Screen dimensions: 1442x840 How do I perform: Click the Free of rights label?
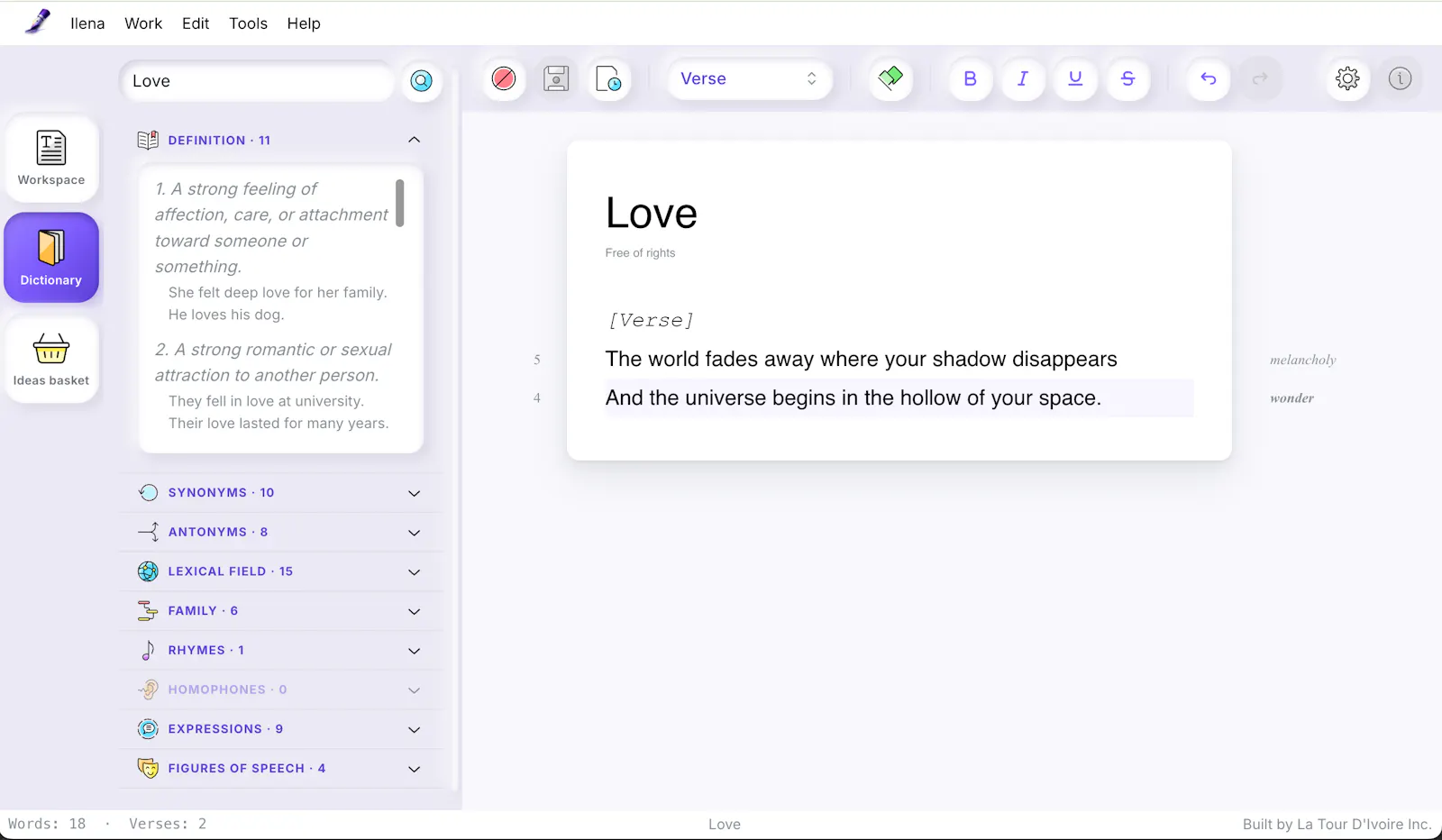pyautogui.click(x=640, y=253)
